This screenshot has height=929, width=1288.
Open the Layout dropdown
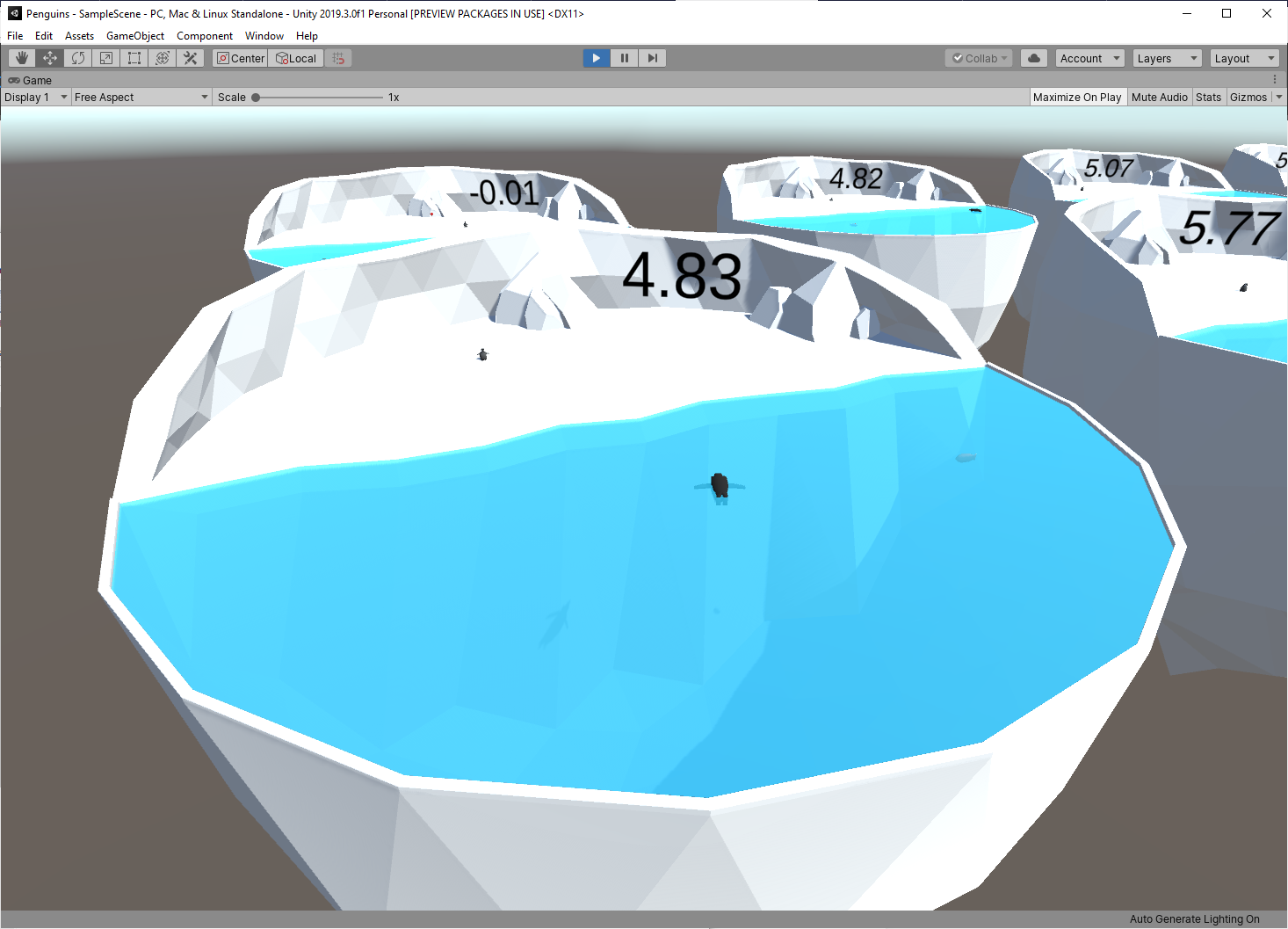pos(1244,57)
